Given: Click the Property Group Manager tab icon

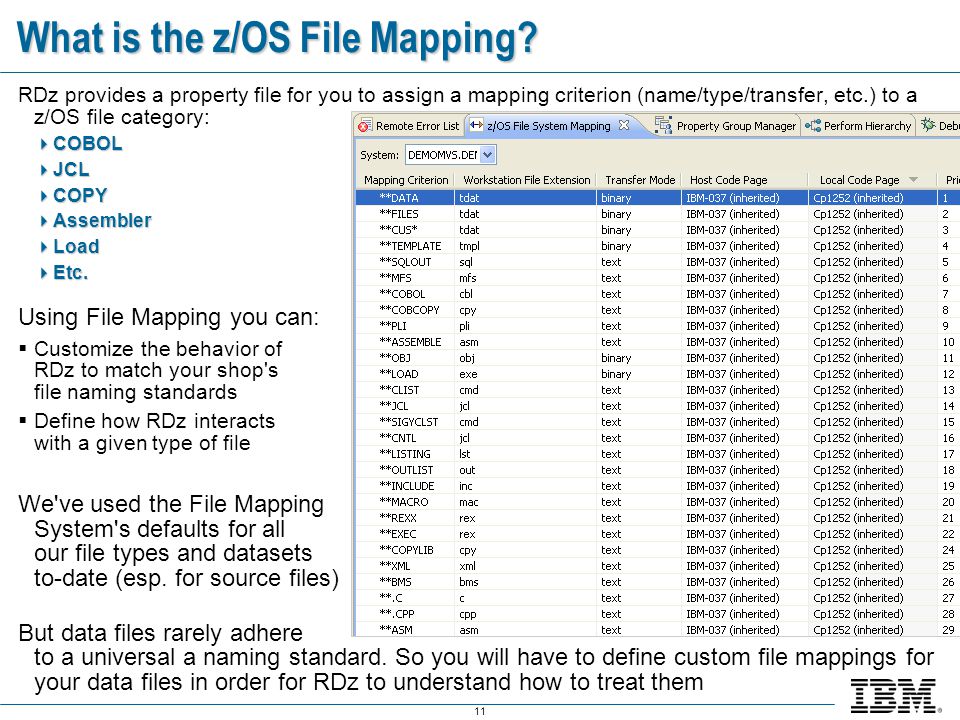Looking at the screenshot, I should pos(662,125).
